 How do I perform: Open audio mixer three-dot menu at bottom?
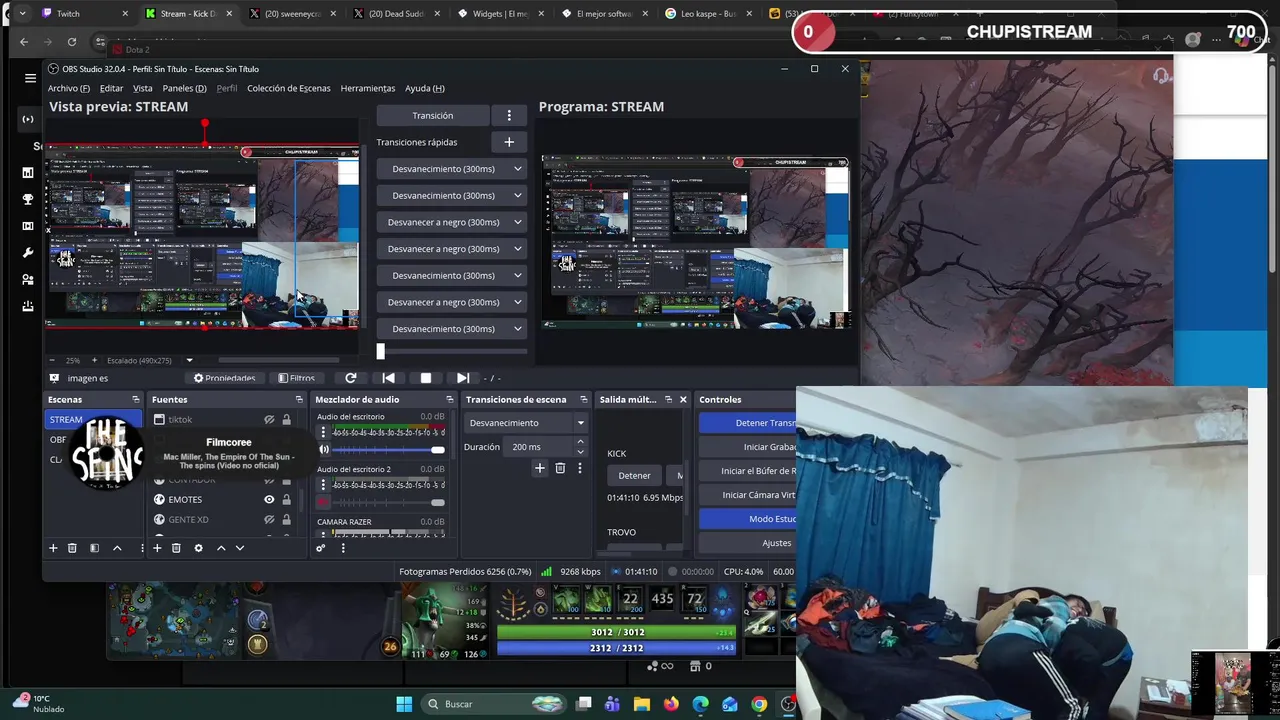[x=343, y=548]
